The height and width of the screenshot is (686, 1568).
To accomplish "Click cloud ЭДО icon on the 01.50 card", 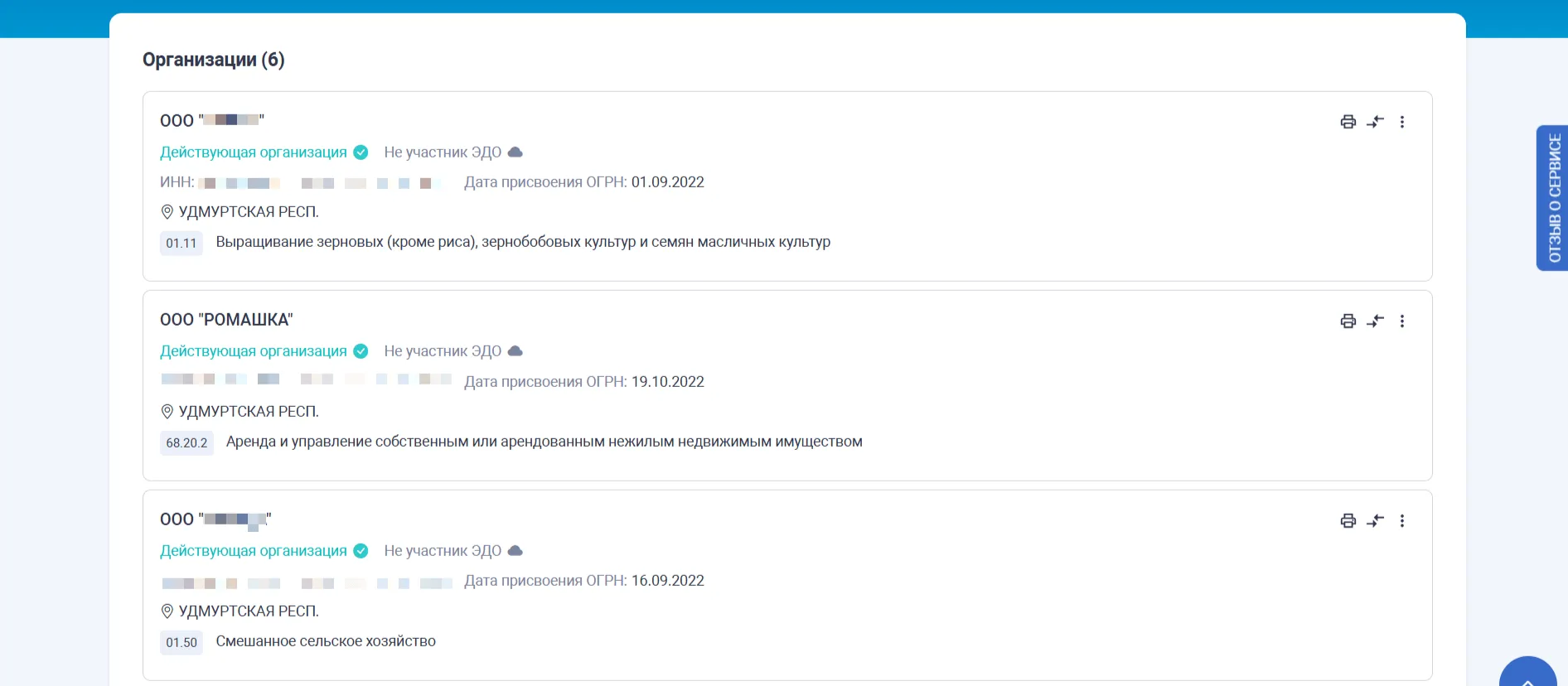I will pyautogui.click(x=515, y=551).
